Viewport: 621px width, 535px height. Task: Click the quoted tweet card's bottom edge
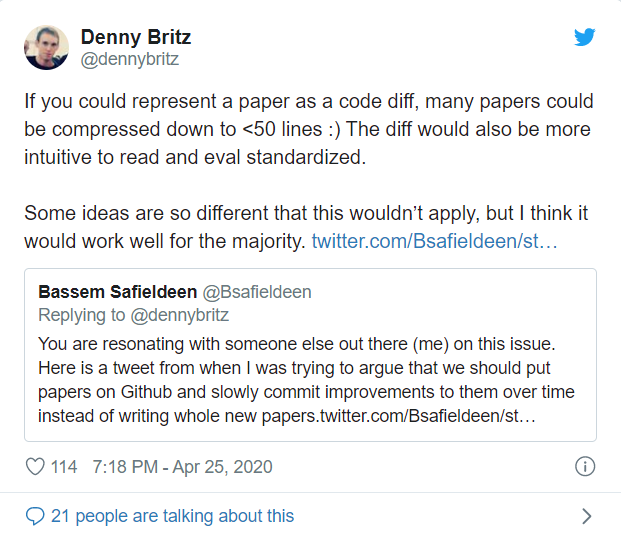point(310,440)
